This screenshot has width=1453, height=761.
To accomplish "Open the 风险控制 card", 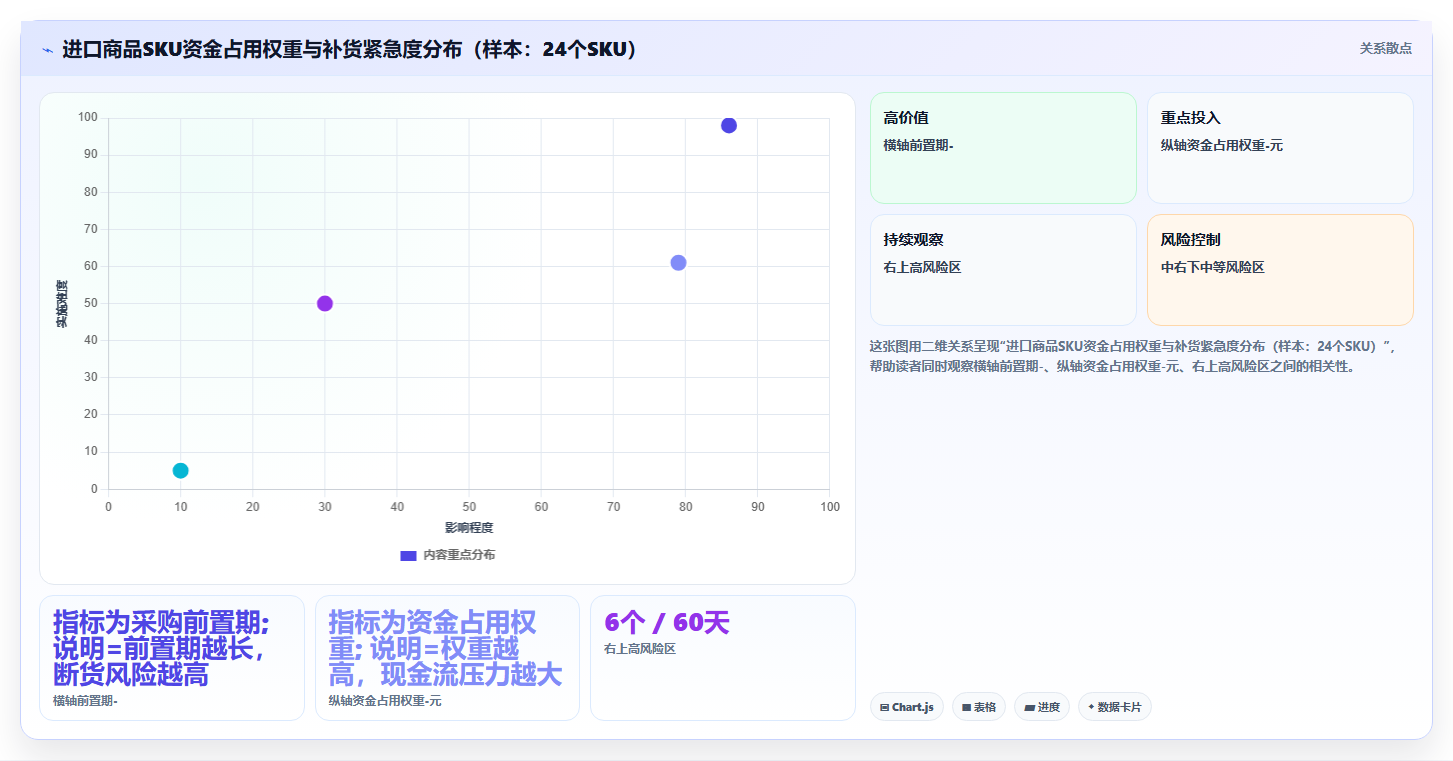I will click(x=1280, y=270).
